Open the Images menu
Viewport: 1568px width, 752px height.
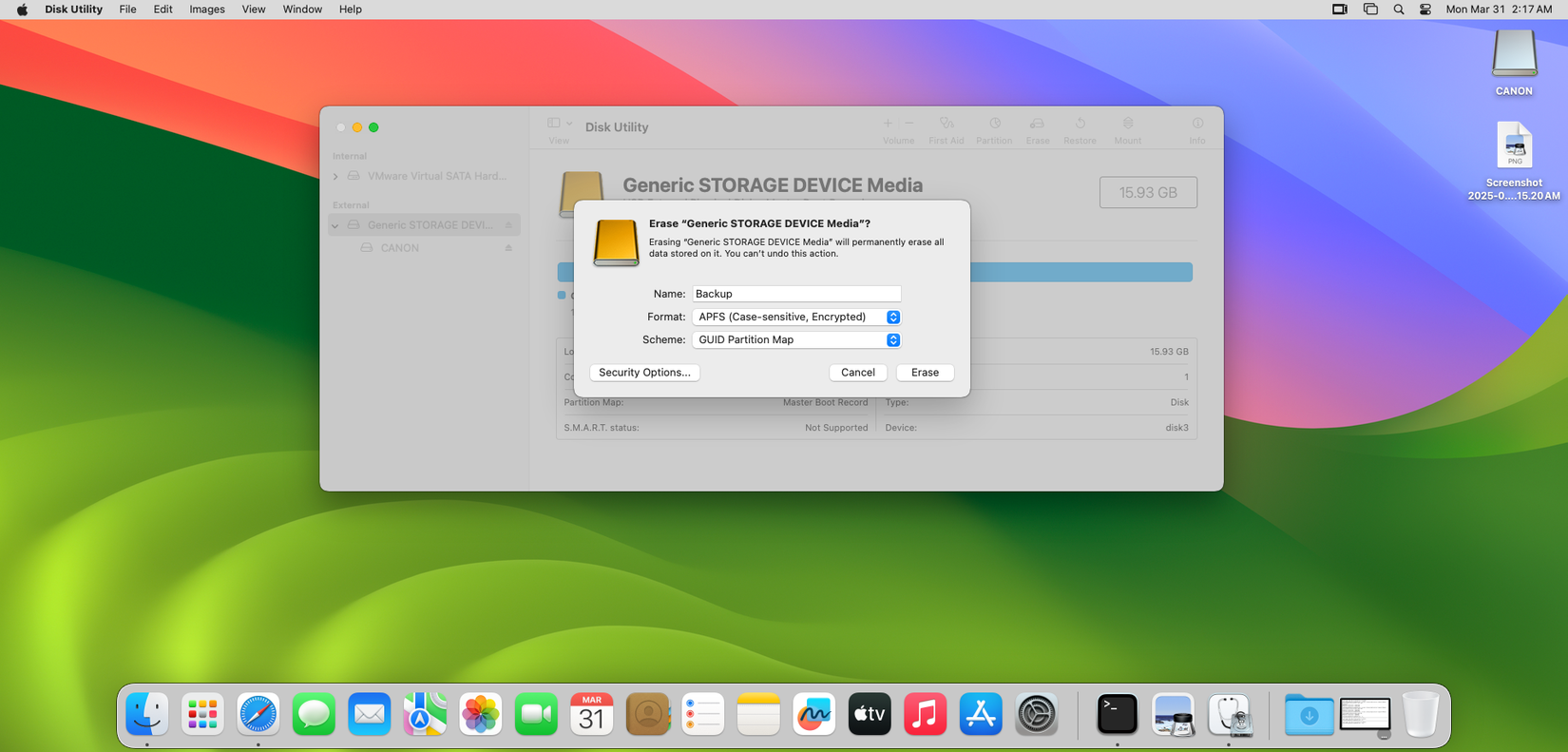206,10
